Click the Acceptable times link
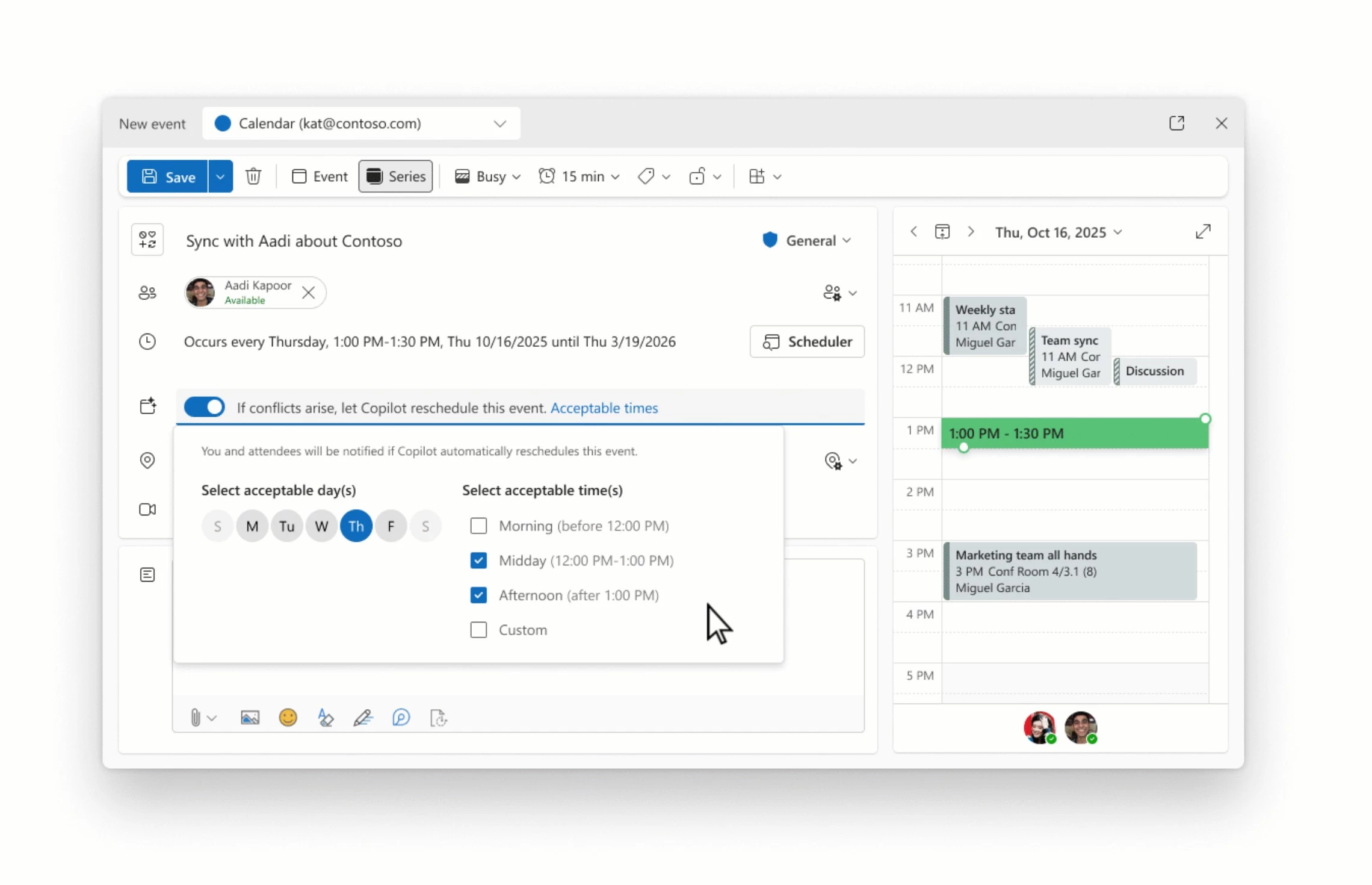This screenshot has height=885, width=1372. [x=604, y=408]
